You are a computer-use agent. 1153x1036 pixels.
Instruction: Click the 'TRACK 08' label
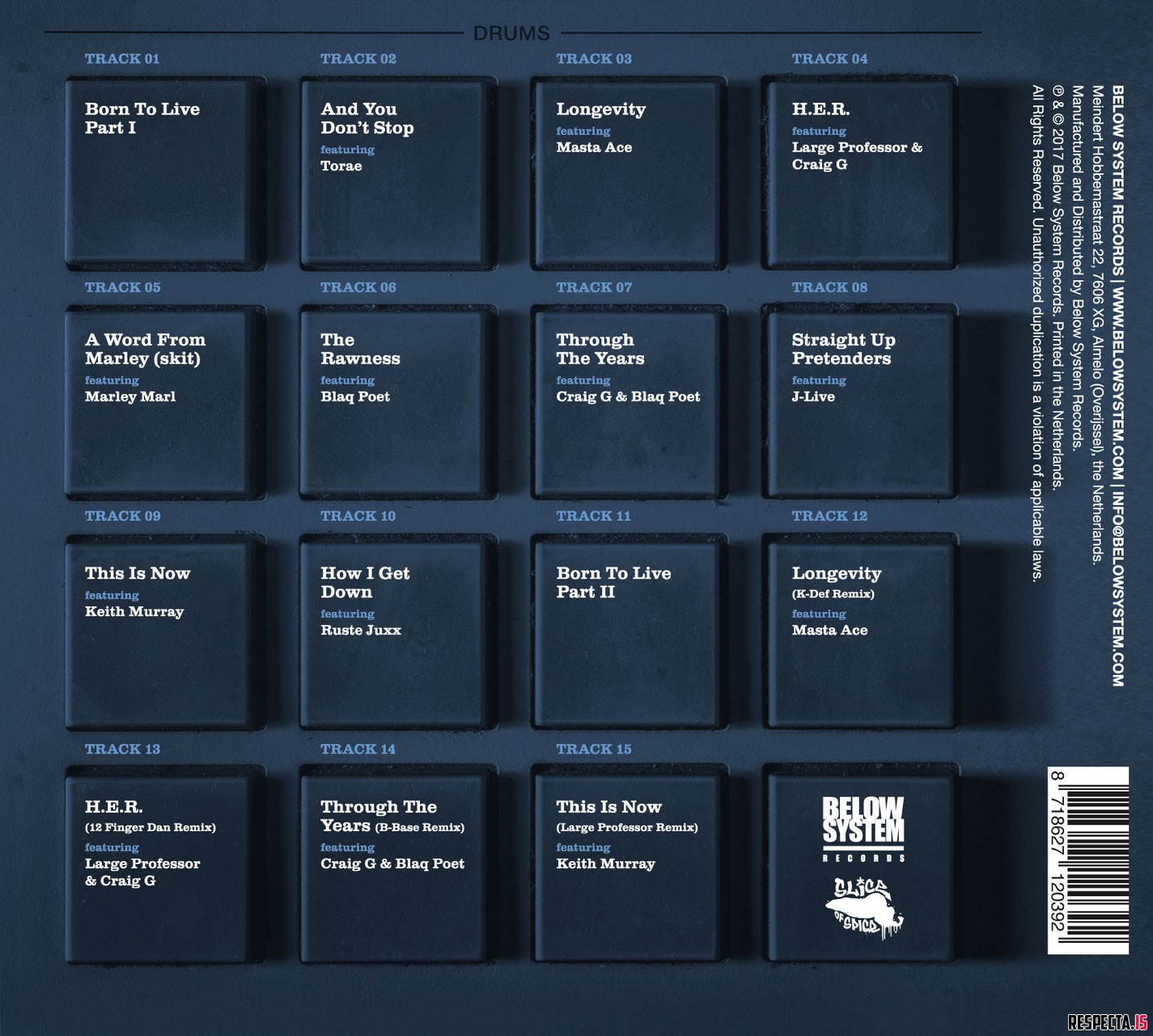click(829, 287)
